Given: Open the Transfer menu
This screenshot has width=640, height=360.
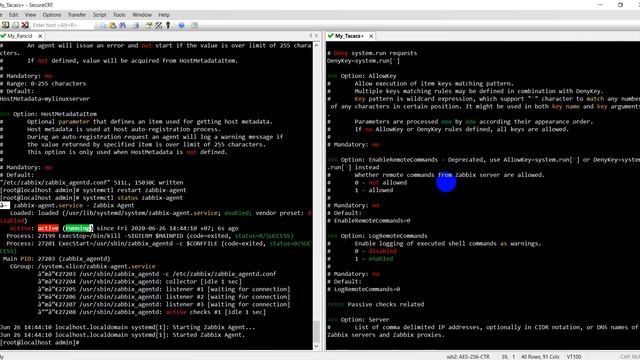Looking at the screenshot, I should pyautogui.click(x=77, y=15).
